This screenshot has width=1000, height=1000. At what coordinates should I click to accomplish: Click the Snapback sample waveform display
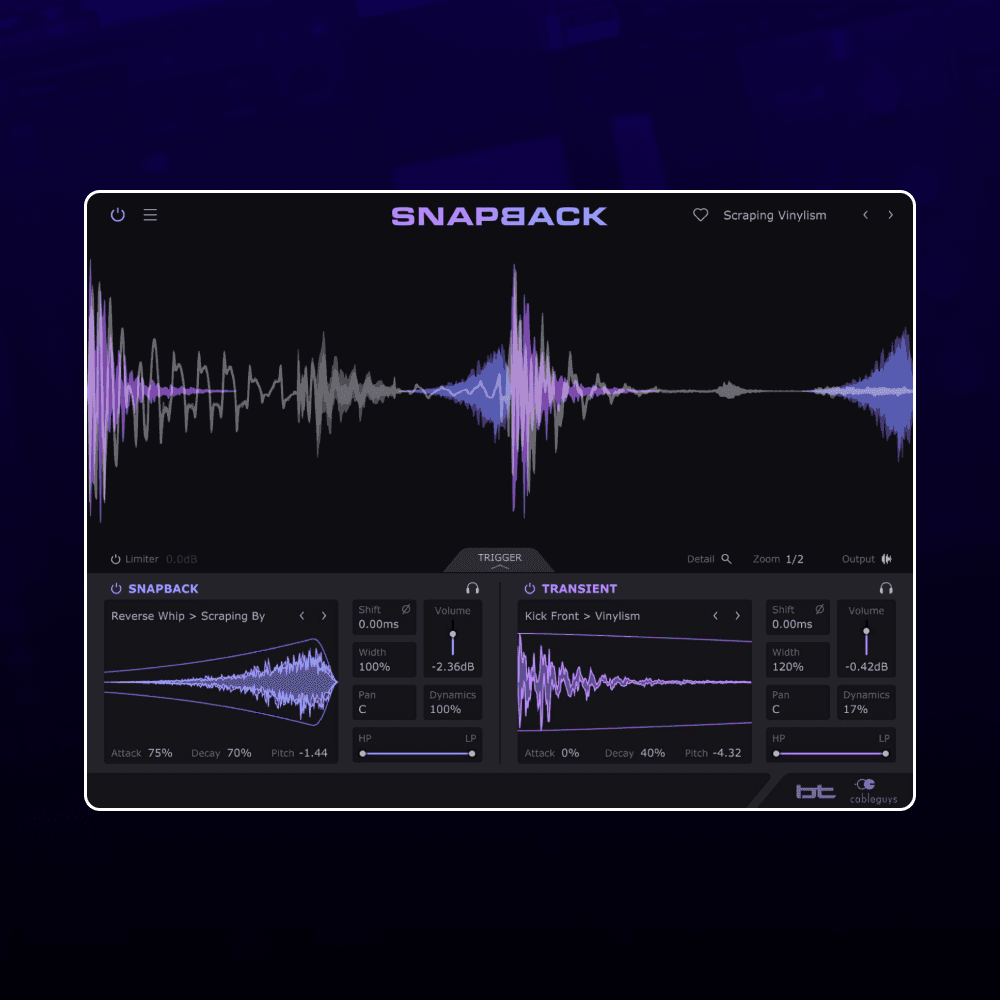221,682
